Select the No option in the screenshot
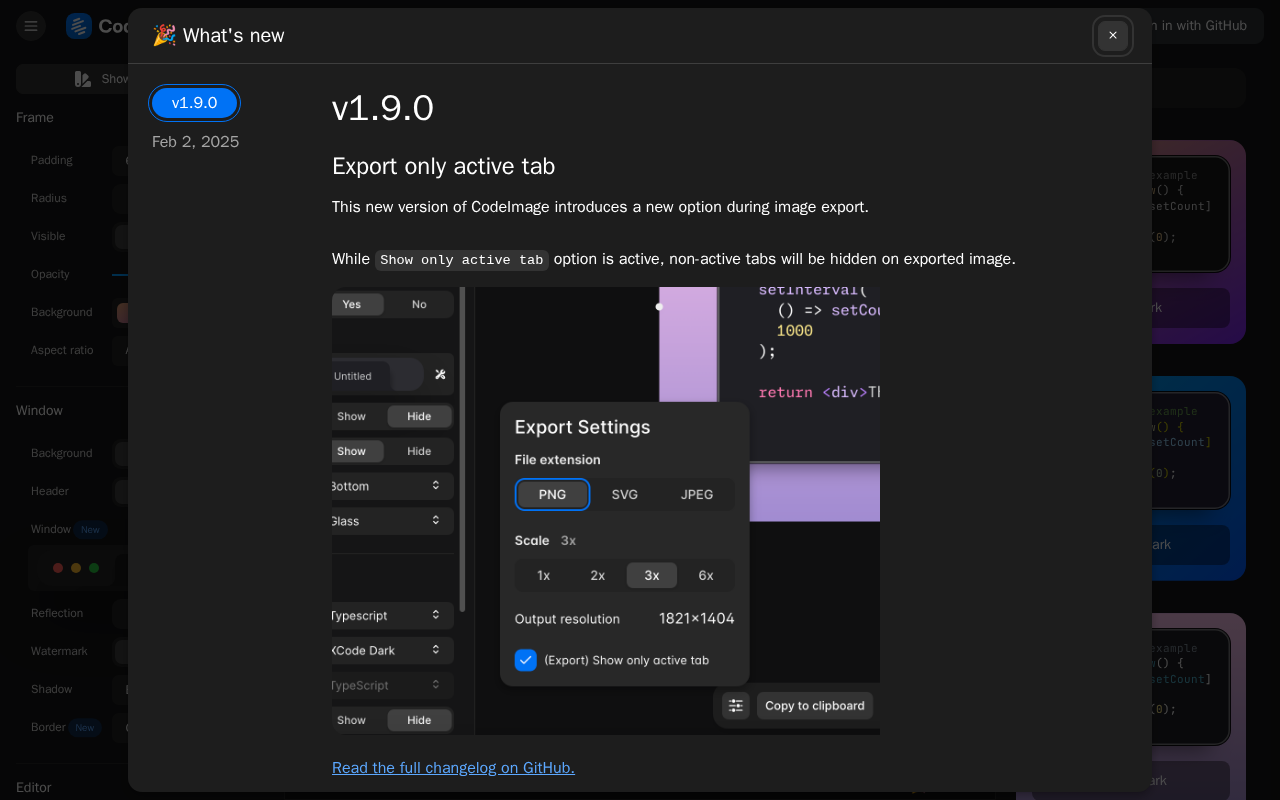1280x800 pixels. coord(419,304)
